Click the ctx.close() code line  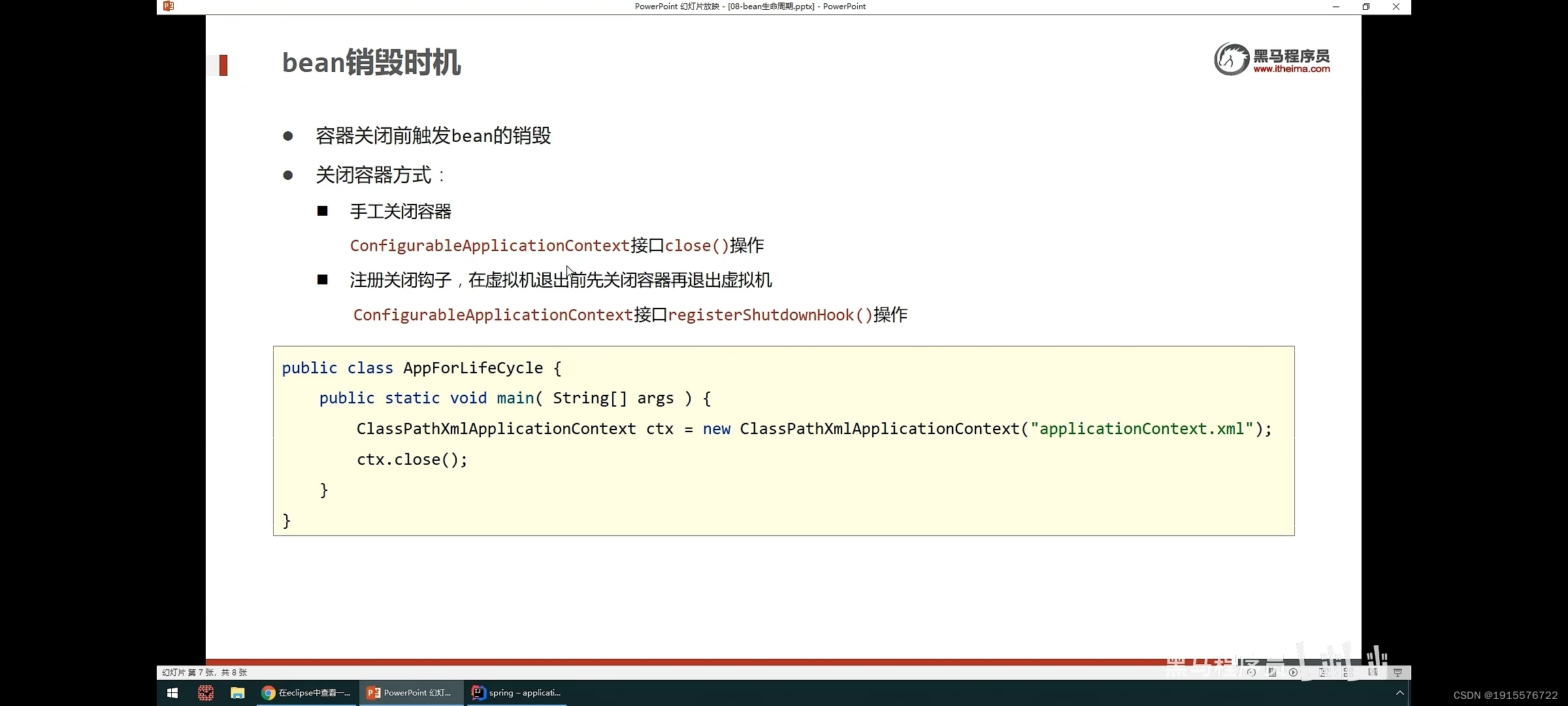point(412,460)
